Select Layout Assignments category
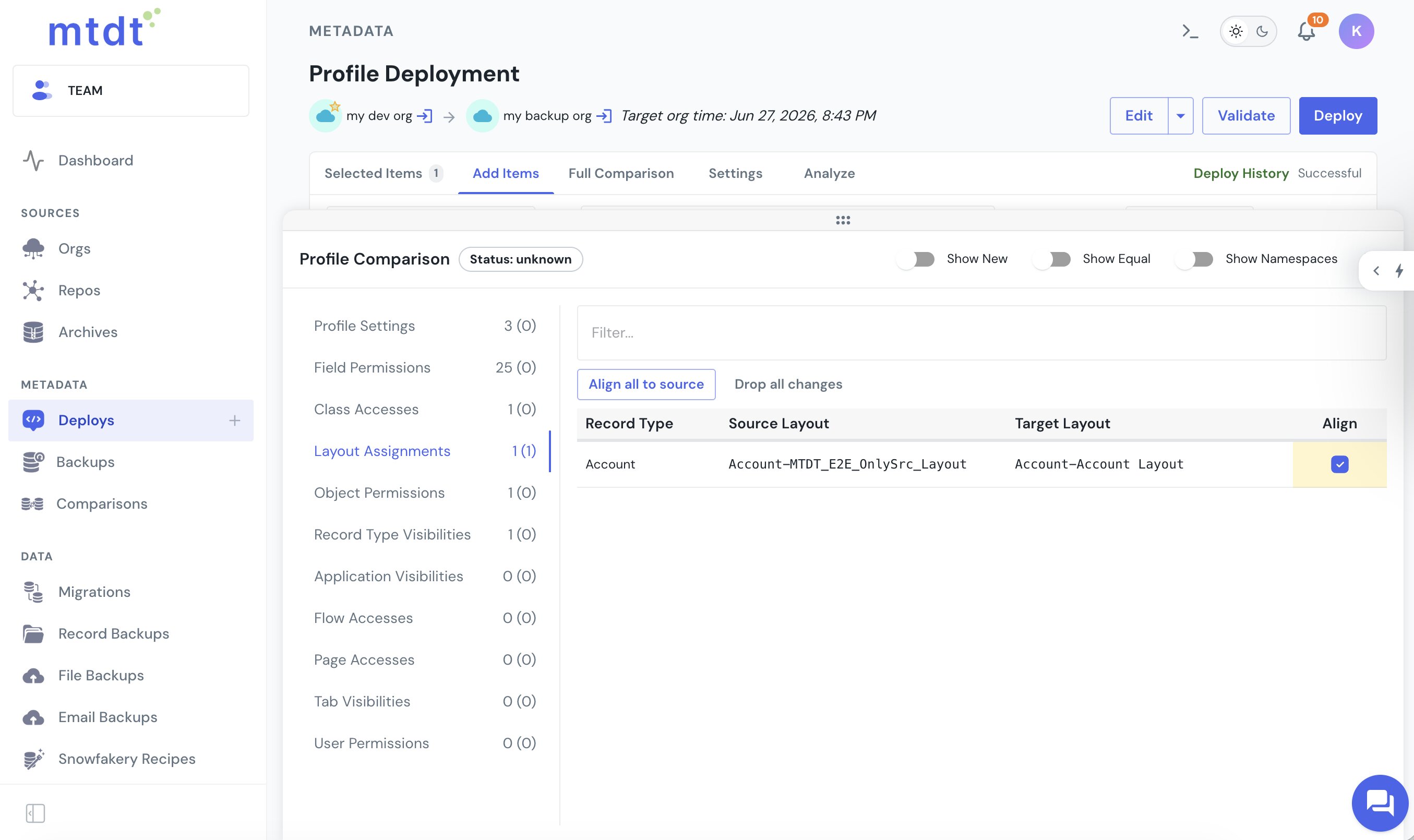1414x840 pixels. coord(425,451)
